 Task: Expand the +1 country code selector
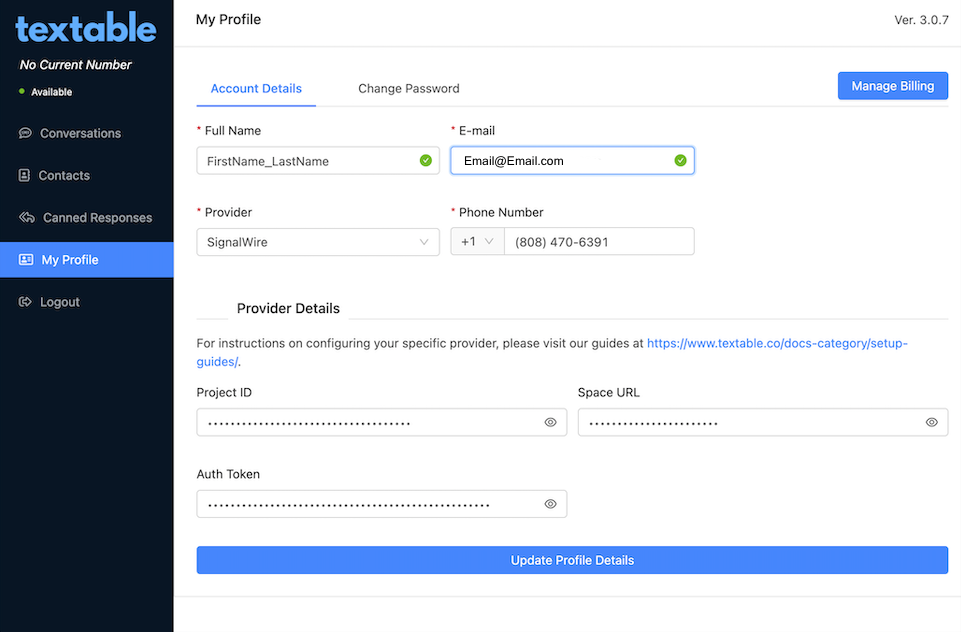tap(477, 241)
